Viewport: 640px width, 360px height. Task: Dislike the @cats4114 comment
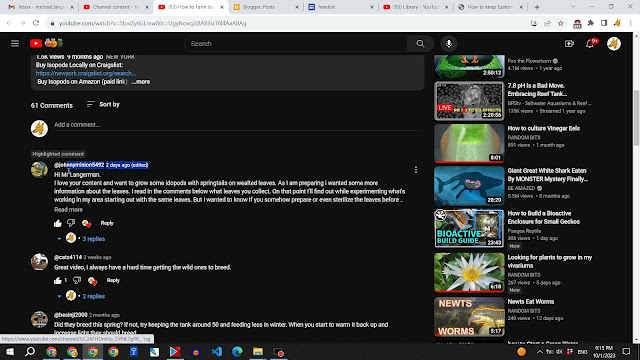[77, 280]
